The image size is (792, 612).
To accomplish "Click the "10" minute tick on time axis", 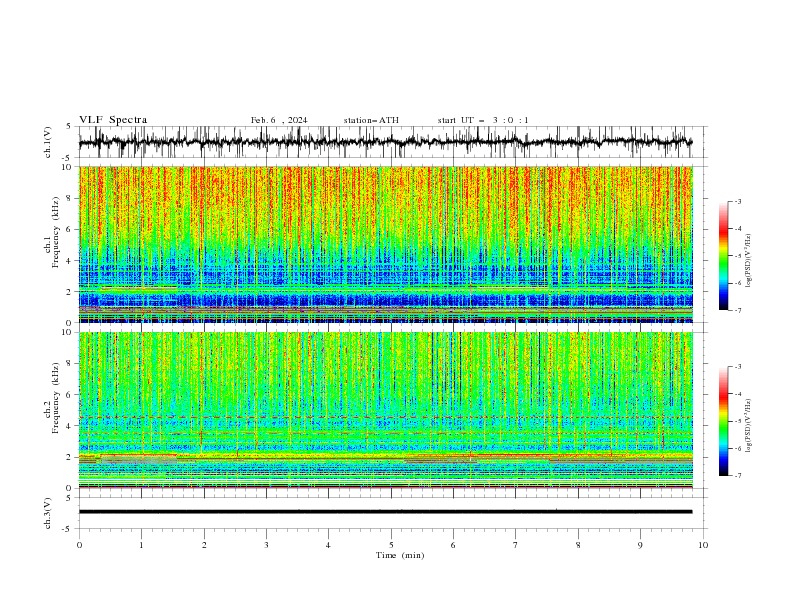I will point(703,545).
